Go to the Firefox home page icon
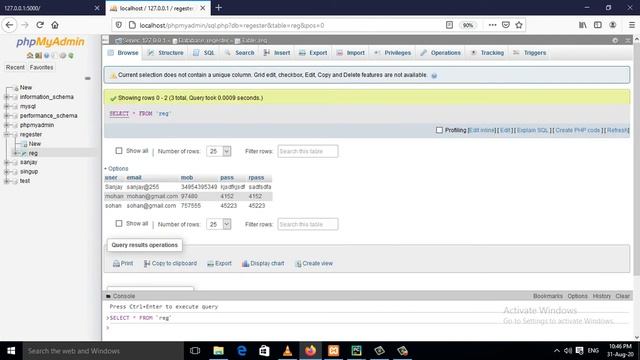640x360 pixels. (55, 25)
